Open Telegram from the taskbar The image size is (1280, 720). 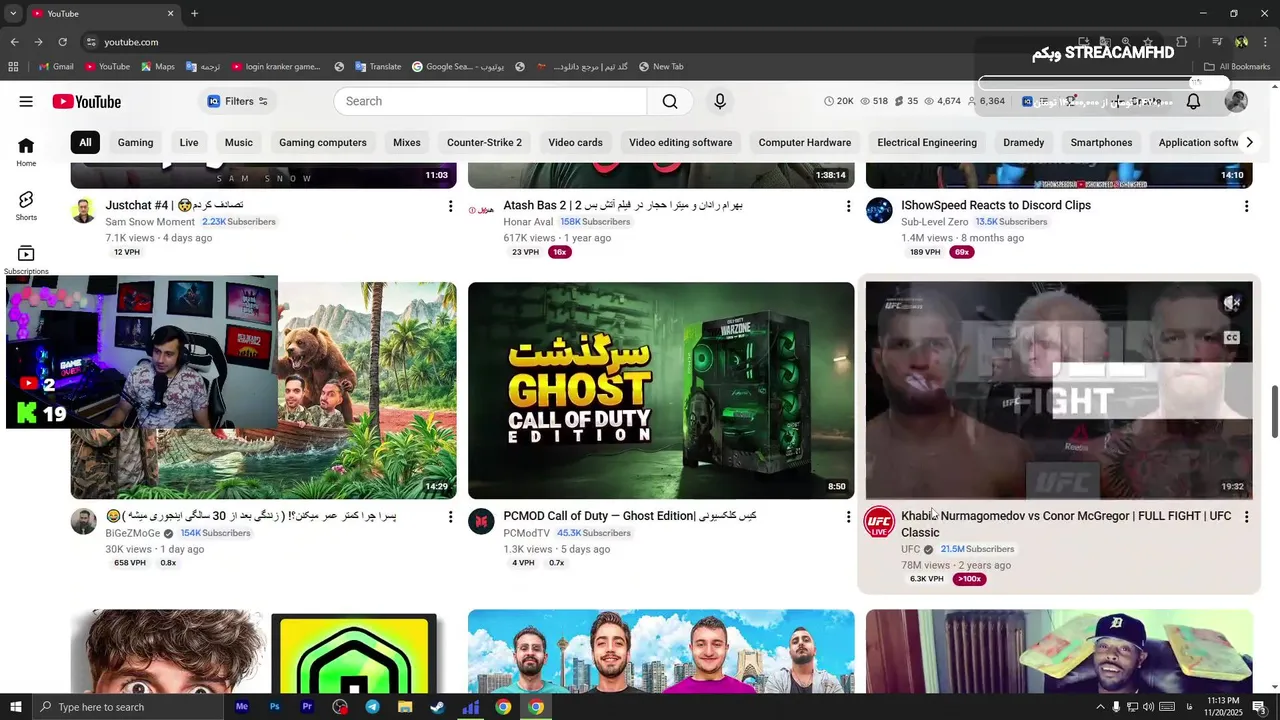coord(372,707)
